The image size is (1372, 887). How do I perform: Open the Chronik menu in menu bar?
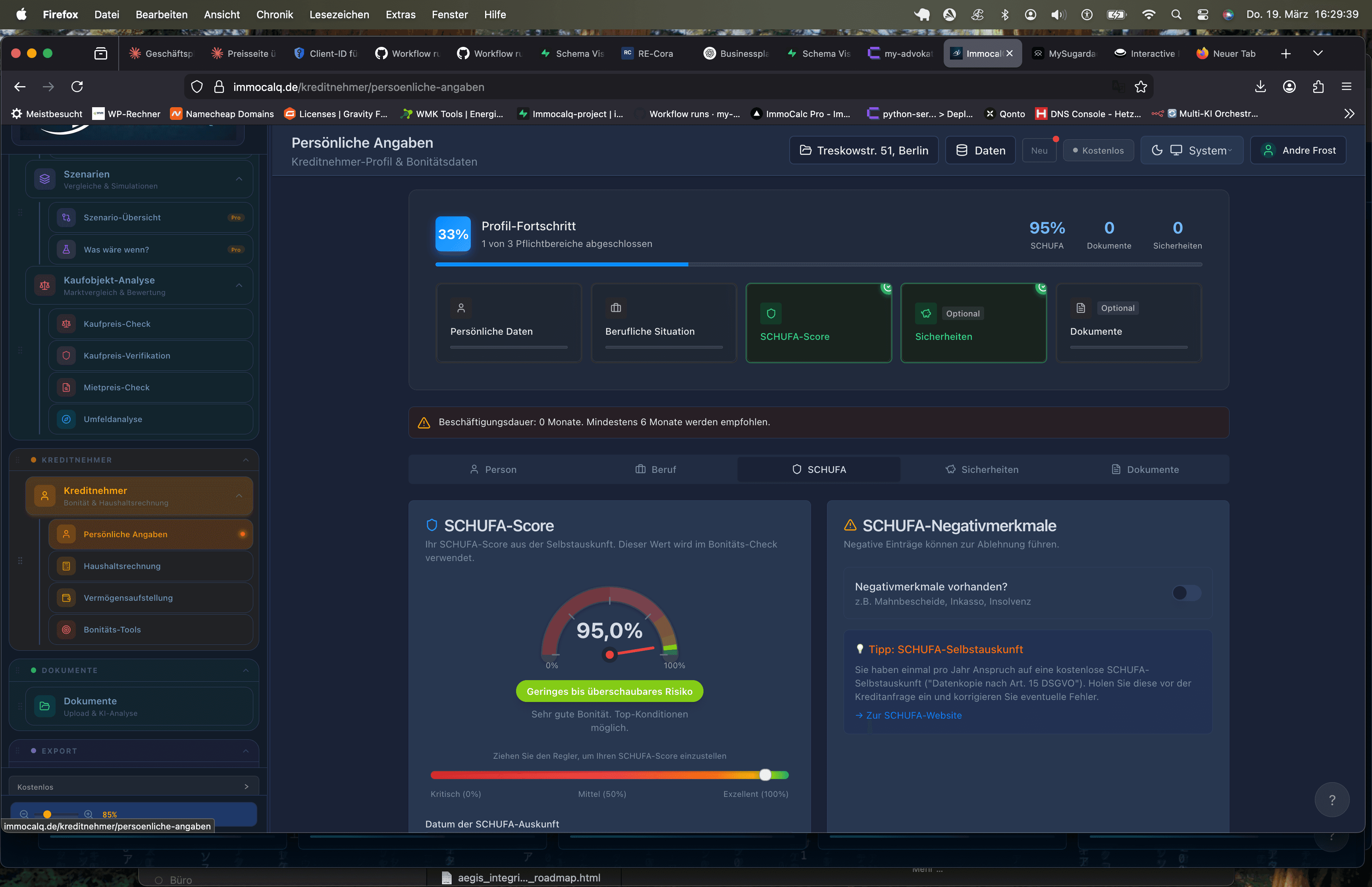tap(275, 14)
